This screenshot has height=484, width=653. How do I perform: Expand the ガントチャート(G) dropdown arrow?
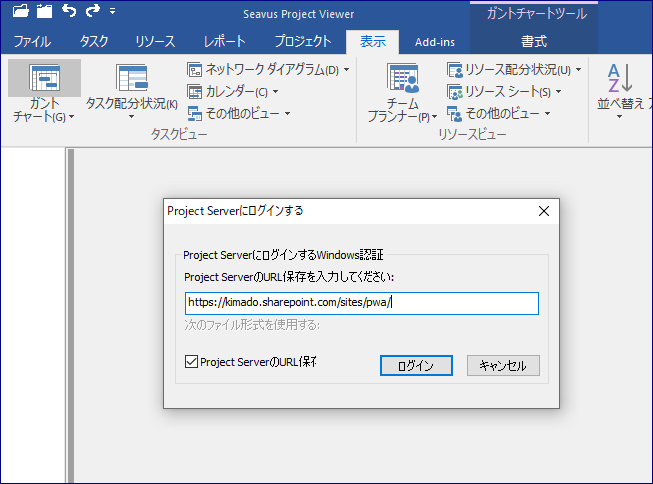tap(72, 117)
